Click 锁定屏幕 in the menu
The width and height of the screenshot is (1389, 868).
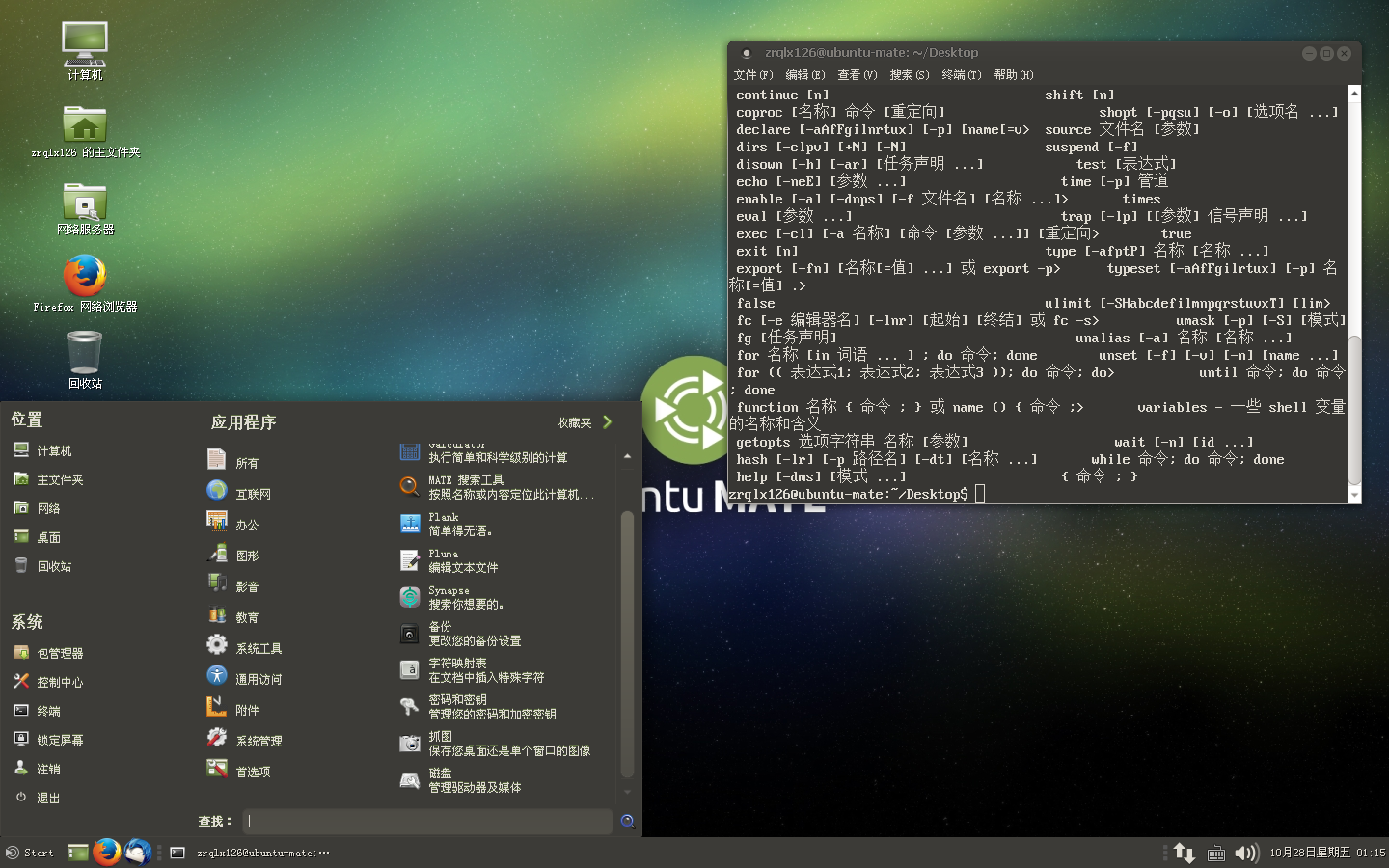tap(49, 740)
